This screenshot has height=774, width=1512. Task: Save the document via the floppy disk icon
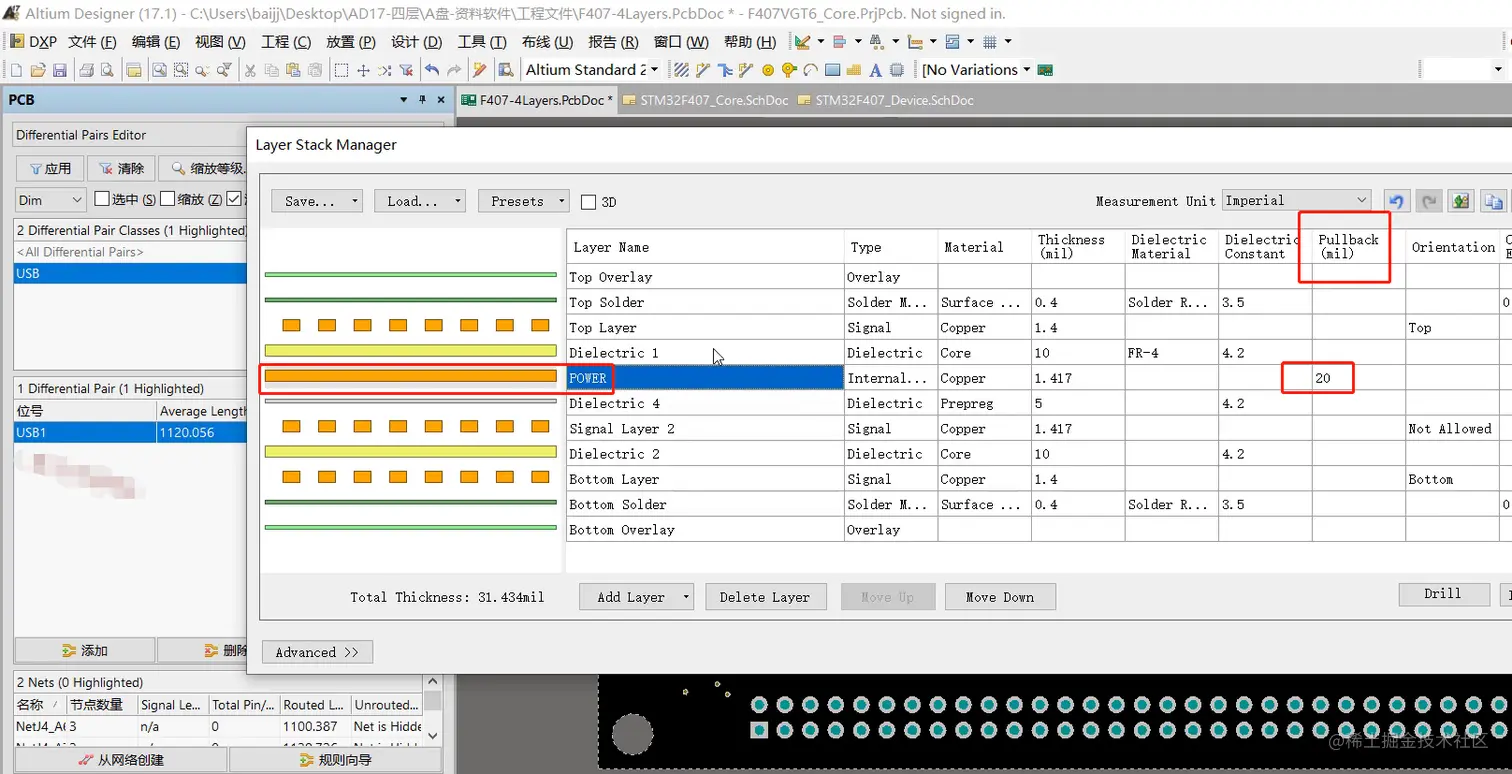coord(59,70)
